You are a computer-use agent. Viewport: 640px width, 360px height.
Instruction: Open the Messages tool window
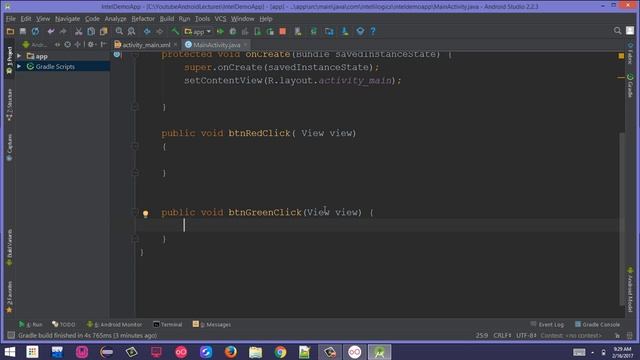[212, 324]
